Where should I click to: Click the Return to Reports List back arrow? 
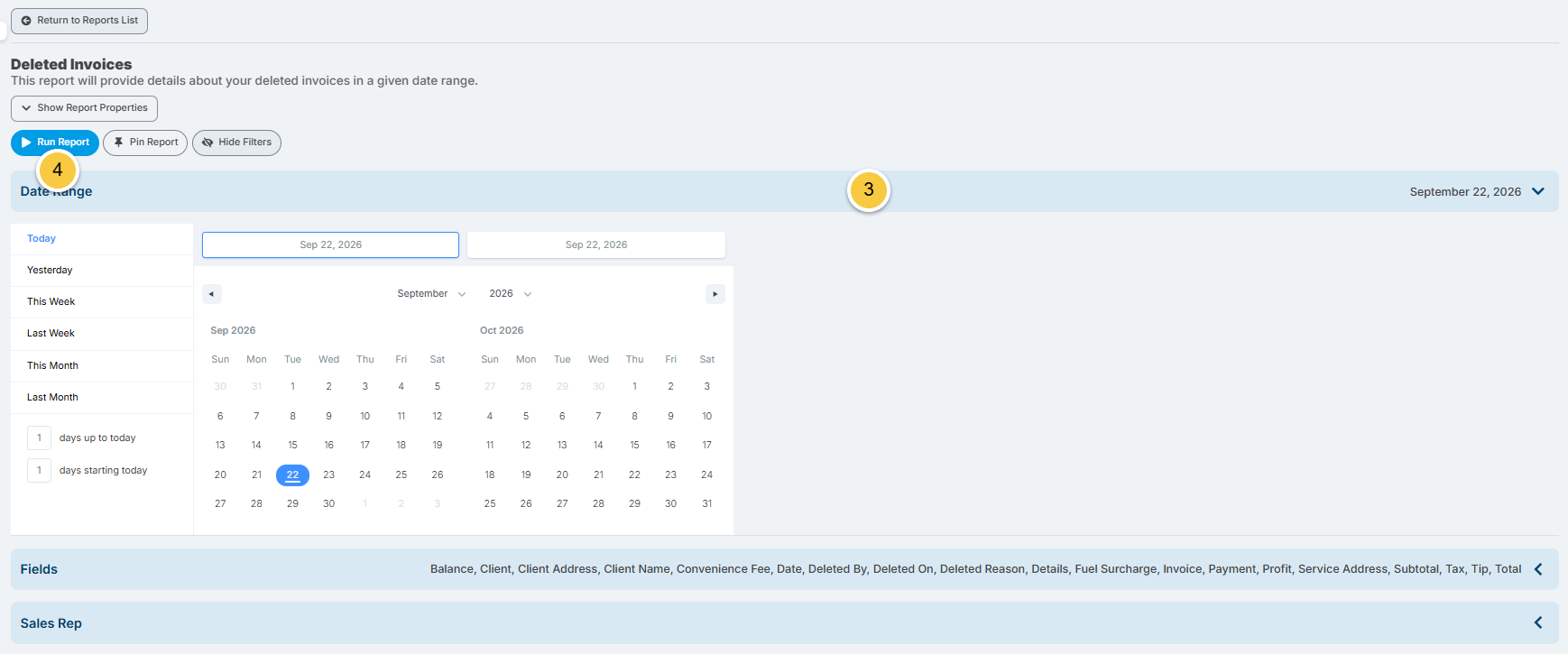pyautogui.click(x=26, y=21)
